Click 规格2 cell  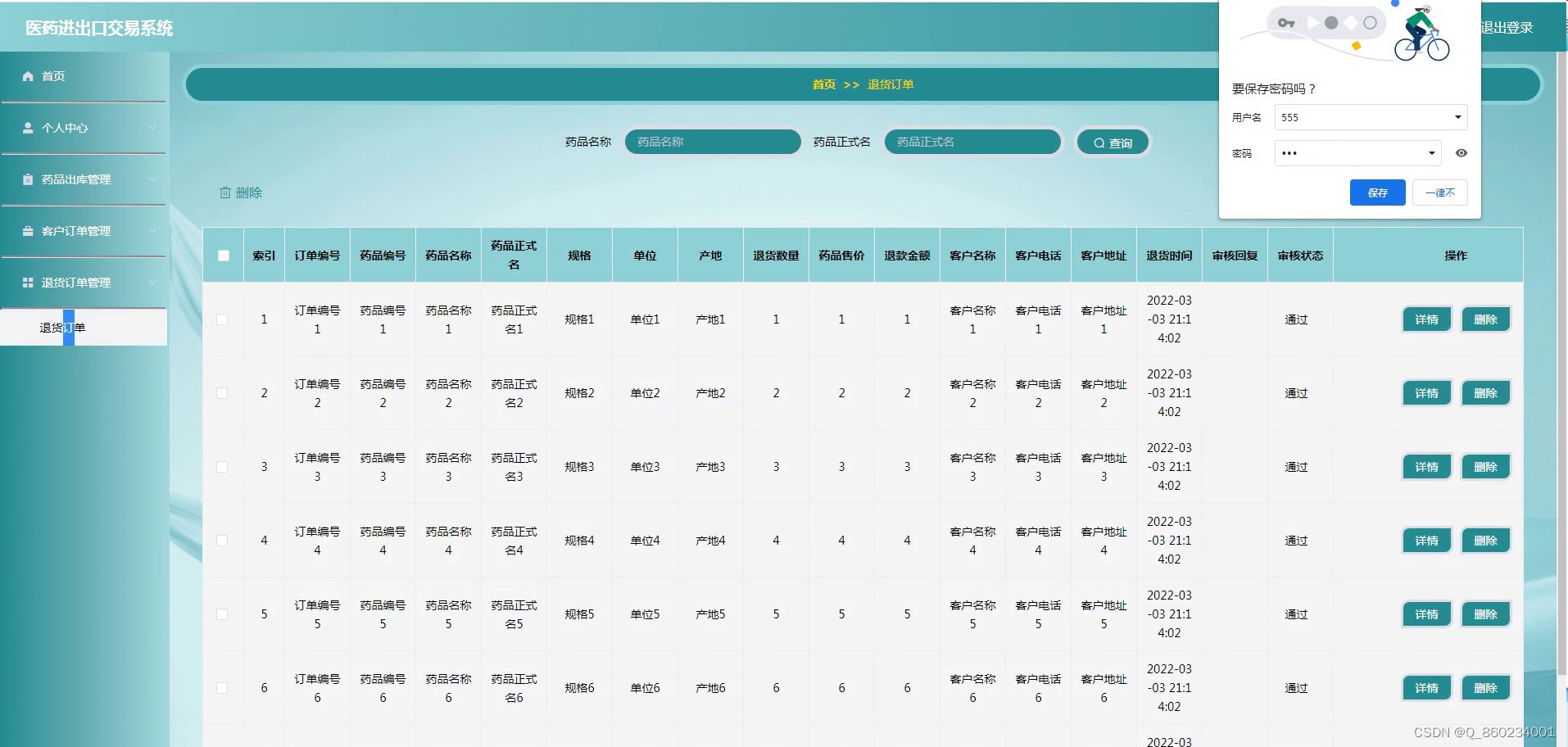pyautogui.click(x=579, y=393)
